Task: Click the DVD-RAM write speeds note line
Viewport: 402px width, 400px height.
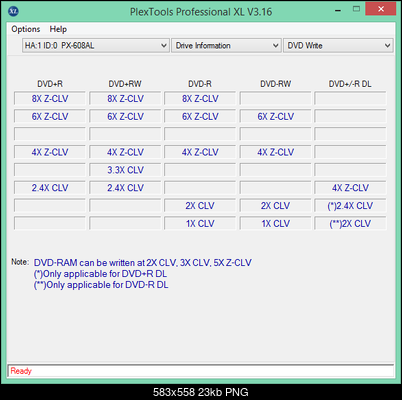Action: tap(143, 263)
